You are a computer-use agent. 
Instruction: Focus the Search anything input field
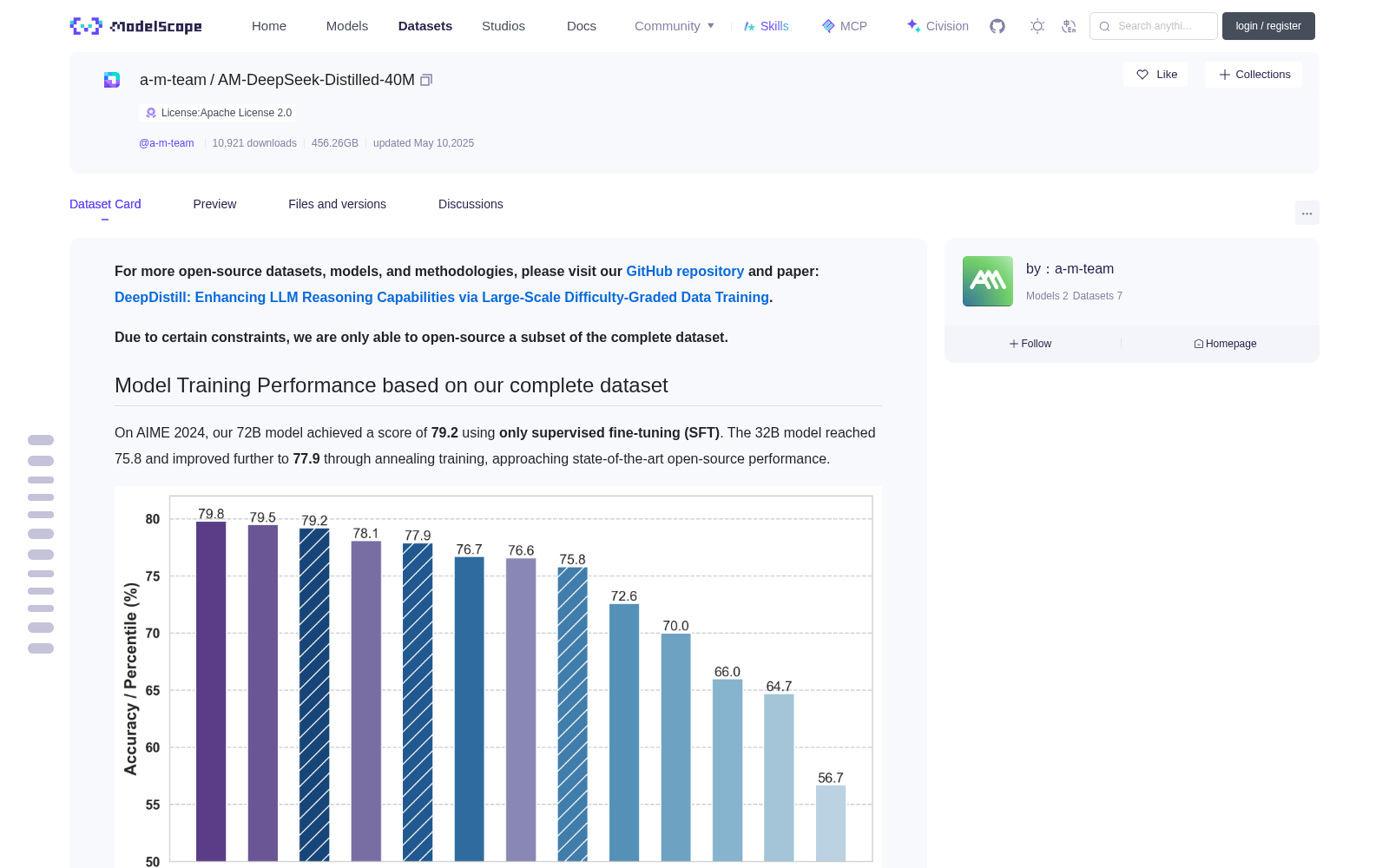click(1154, 26)
